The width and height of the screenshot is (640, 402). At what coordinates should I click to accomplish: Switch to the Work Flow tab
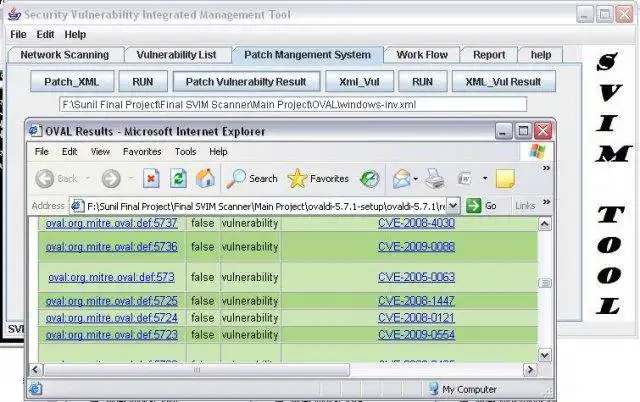coord(422,55)
